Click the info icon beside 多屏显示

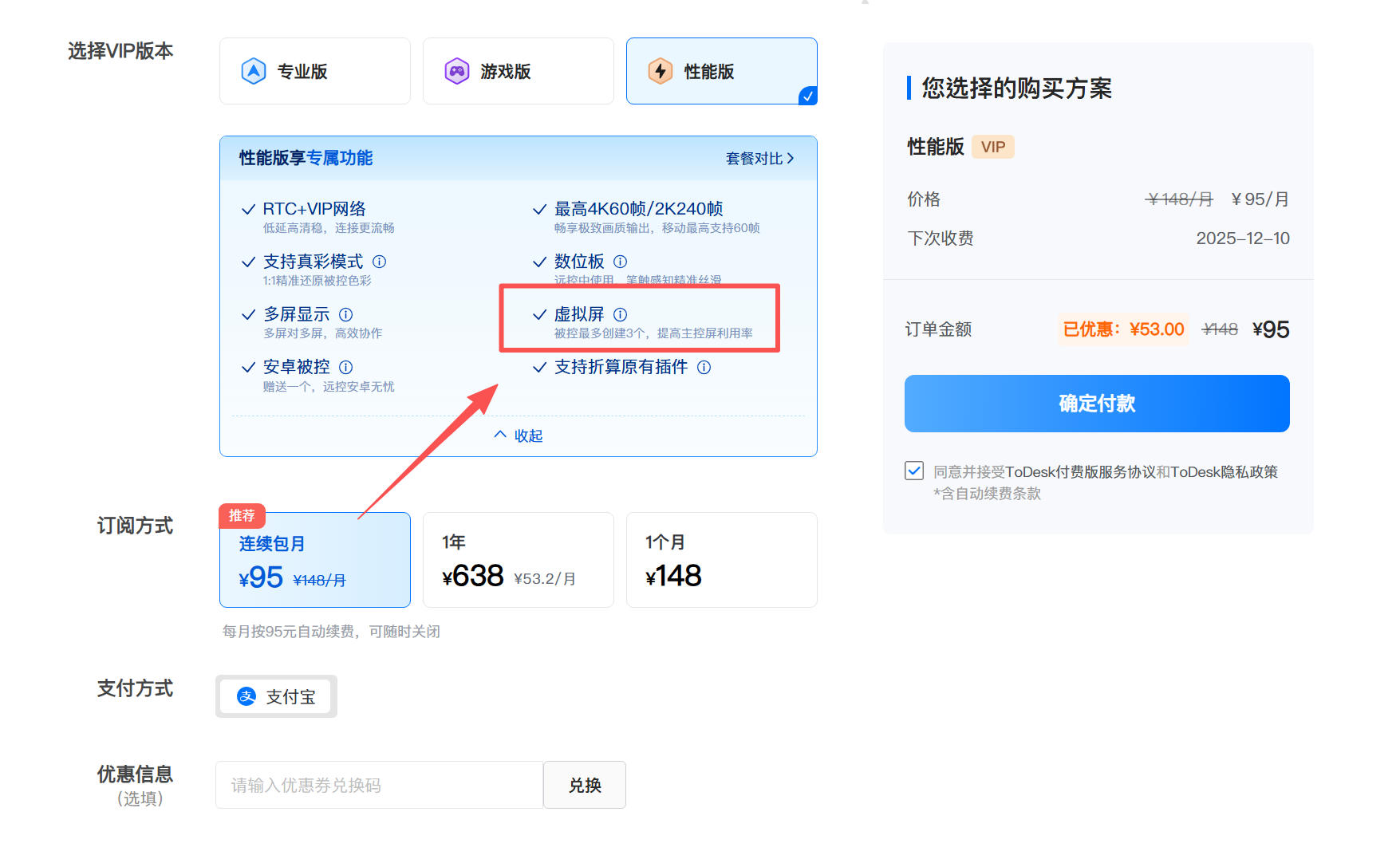click(x=345, y=314)
